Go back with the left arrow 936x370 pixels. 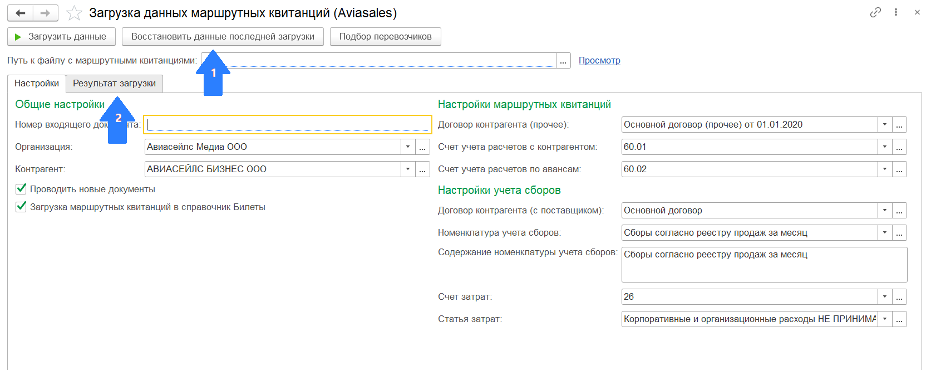point(20,12)
